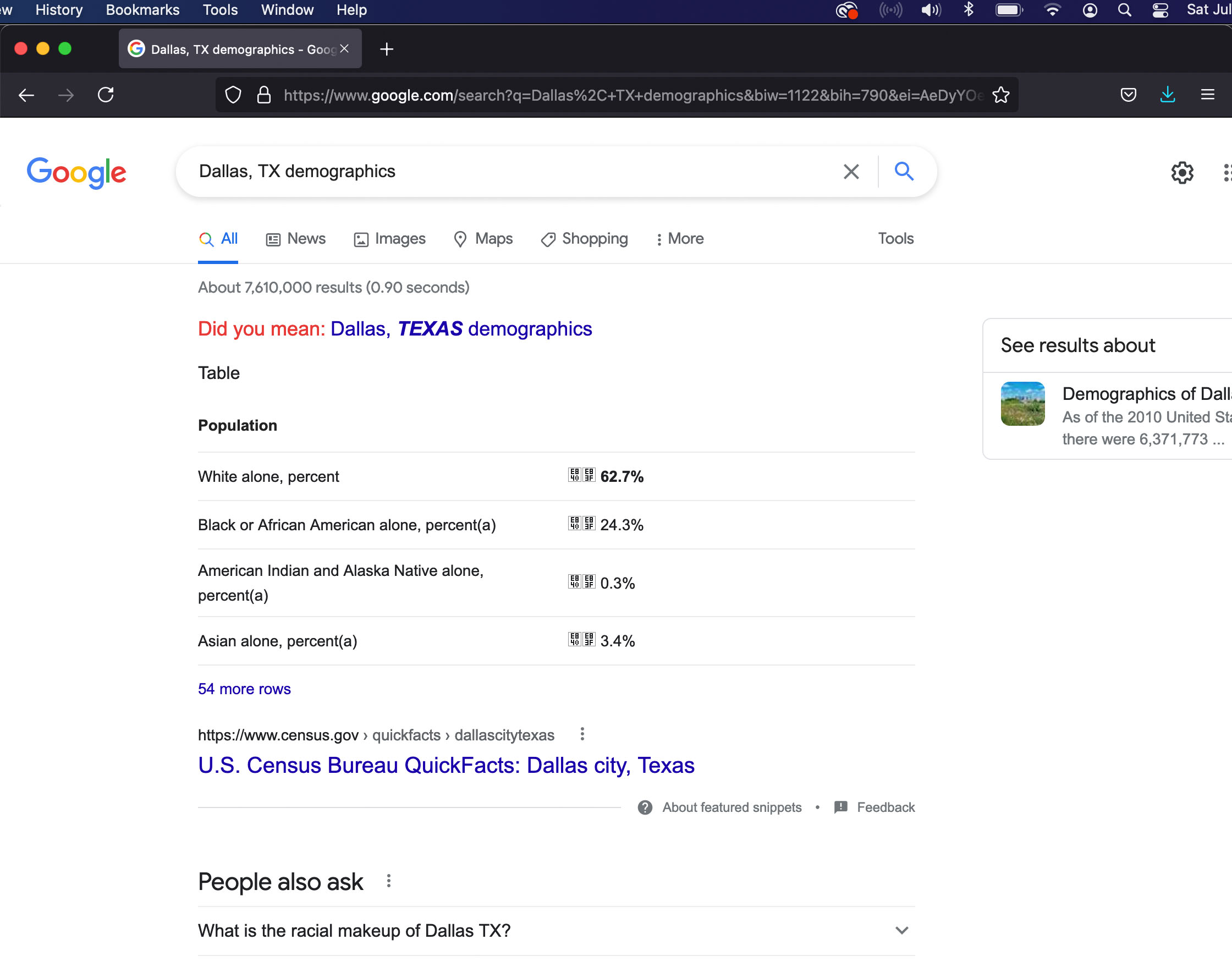
Task: Expand 'What is the racial makeup of Dallas TX?'
Action: [x=557, y=931]
